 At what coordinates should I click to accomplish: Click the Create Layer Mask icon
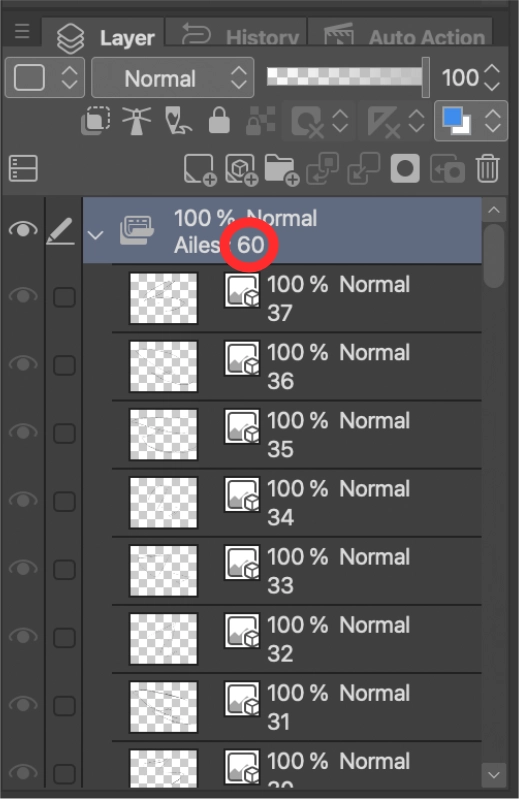[x=405, y=169]
